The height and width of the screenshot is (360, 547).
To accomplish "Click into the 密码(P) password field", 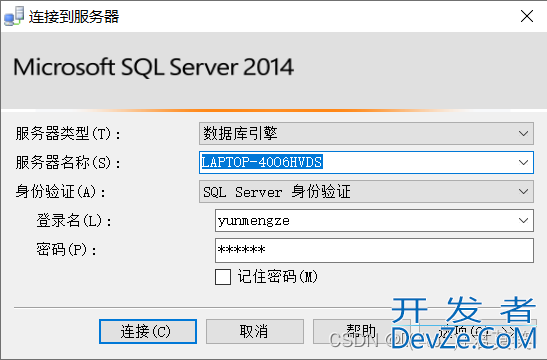I will [x=374, y=250].
